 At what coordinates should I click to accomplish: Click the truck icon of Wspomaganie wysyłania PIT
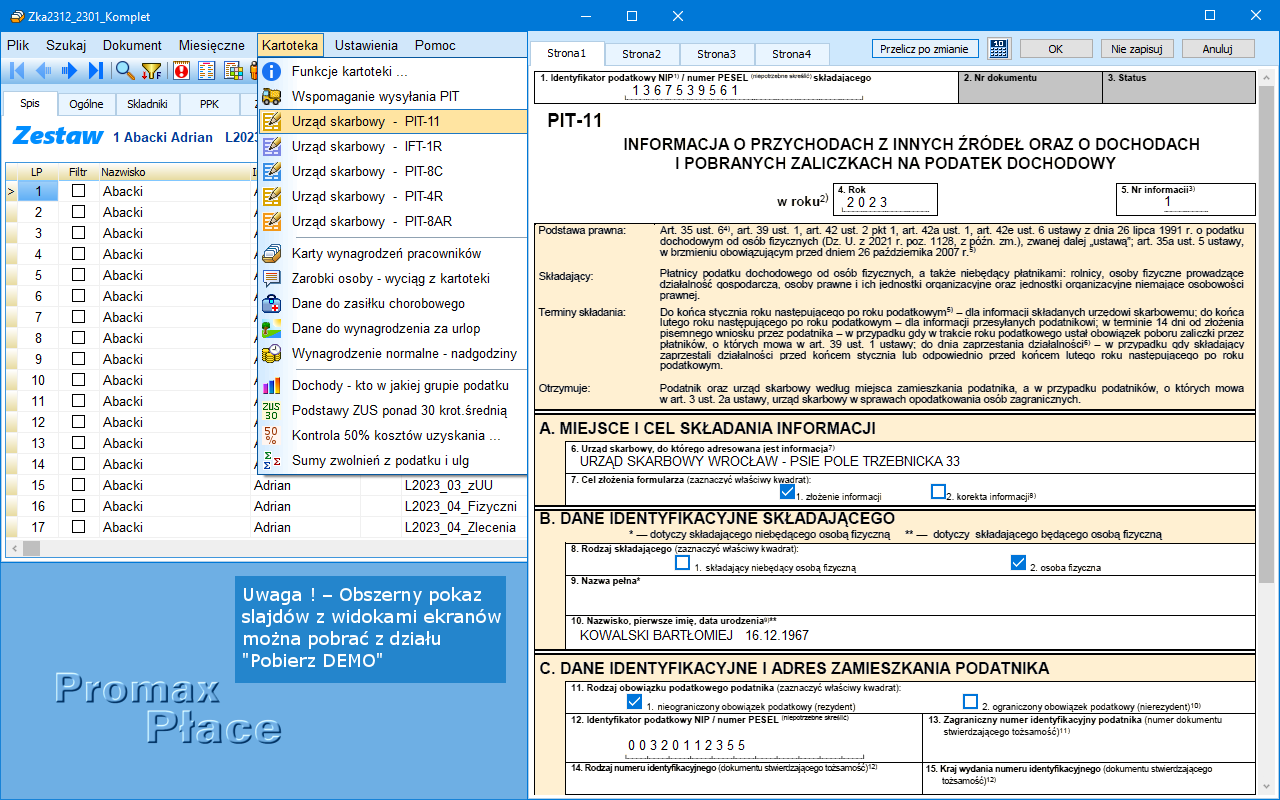[271, 96]
